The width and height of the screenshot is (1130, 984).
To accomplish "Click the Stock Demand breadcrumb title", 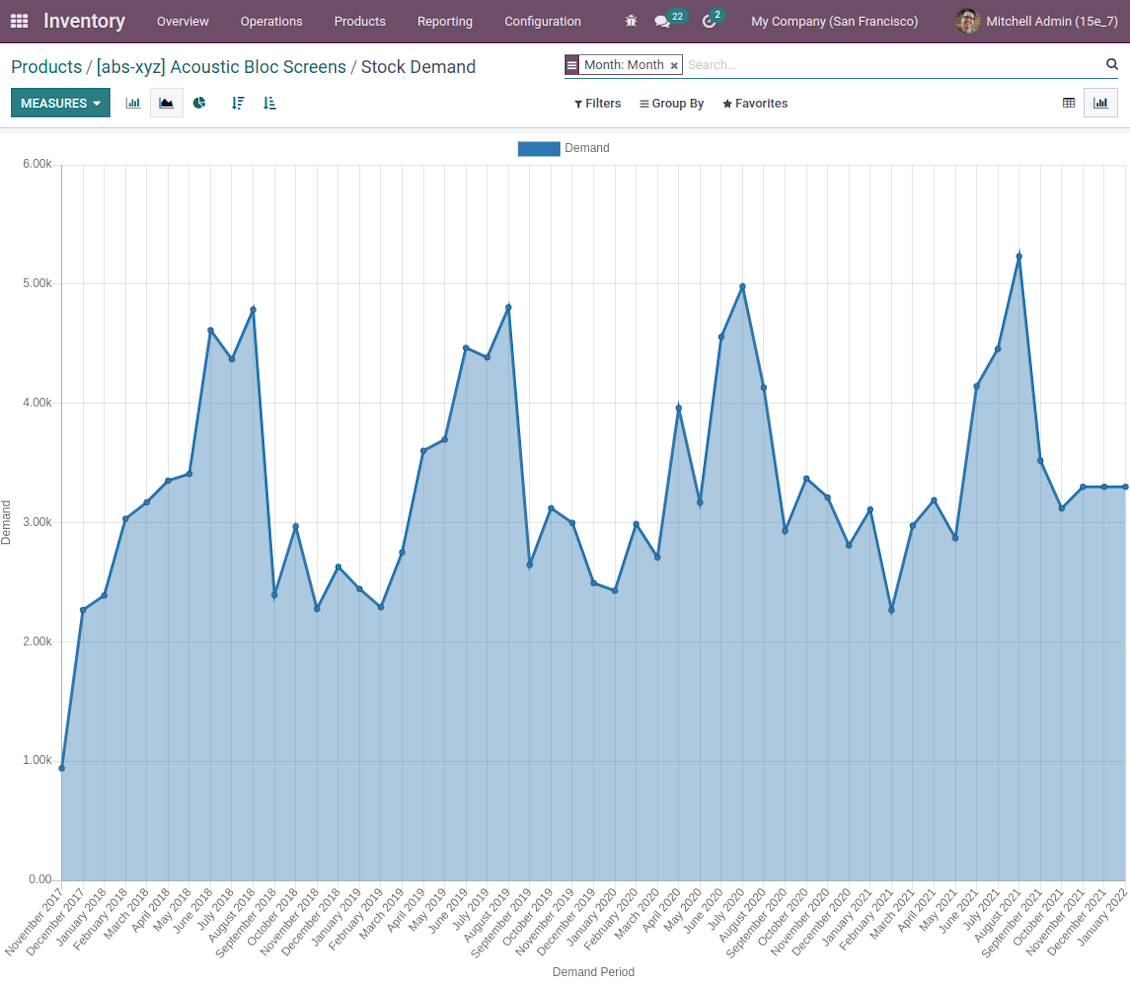I will pos(418,67).
